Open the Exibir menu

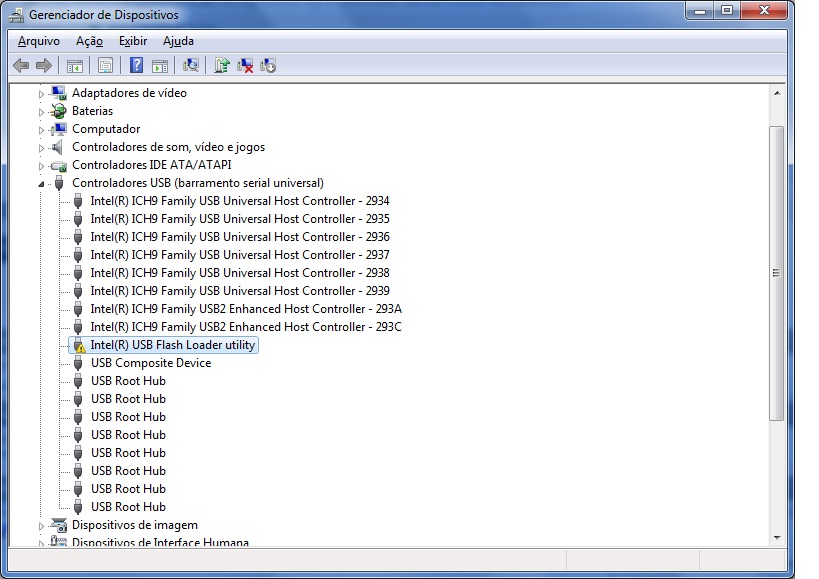133,41
